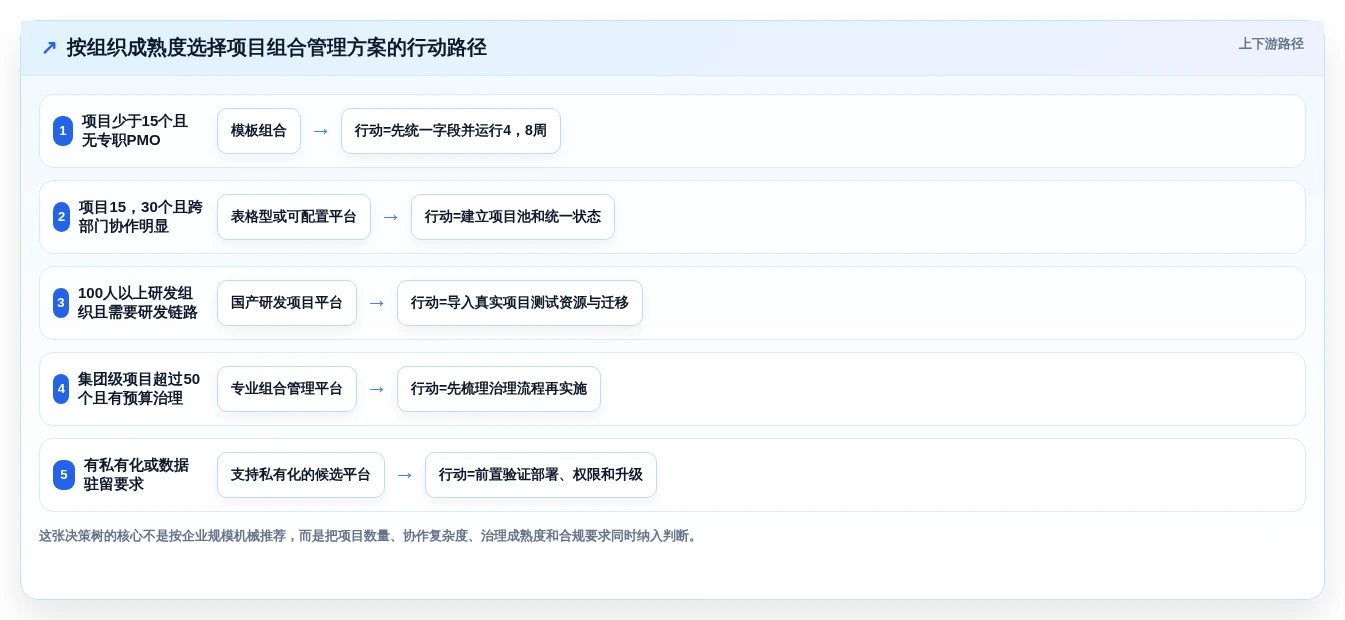
Task: Select the 表格型或可配置平台 box
Action: pyautogui.click(x=294, y=217)
